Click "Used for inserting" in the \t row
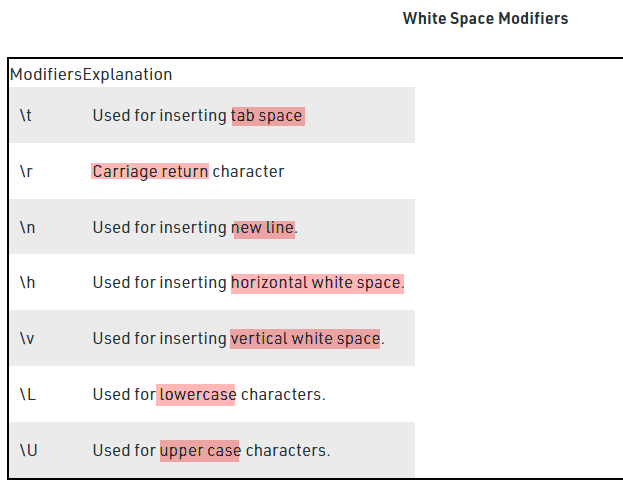The width and height of the screenshot is (623, 482). tap(159, 115)
